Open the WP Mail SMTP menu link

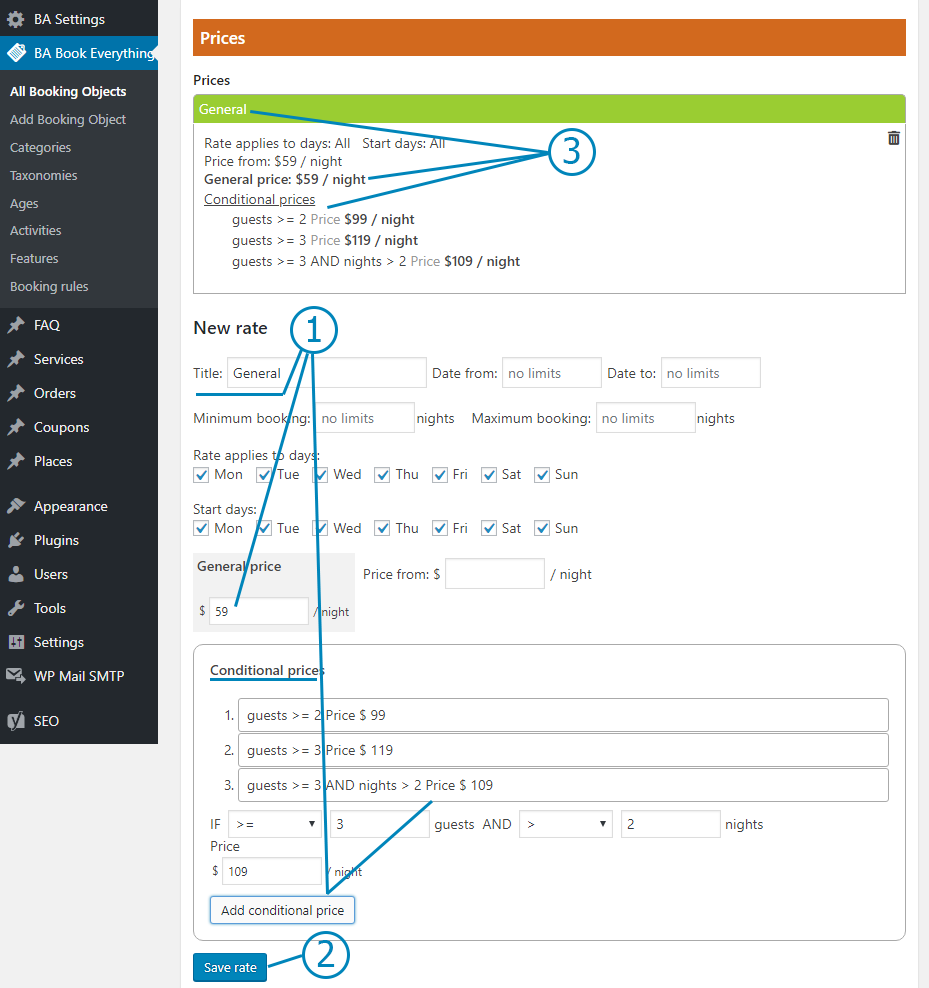[x=79, y=676]
